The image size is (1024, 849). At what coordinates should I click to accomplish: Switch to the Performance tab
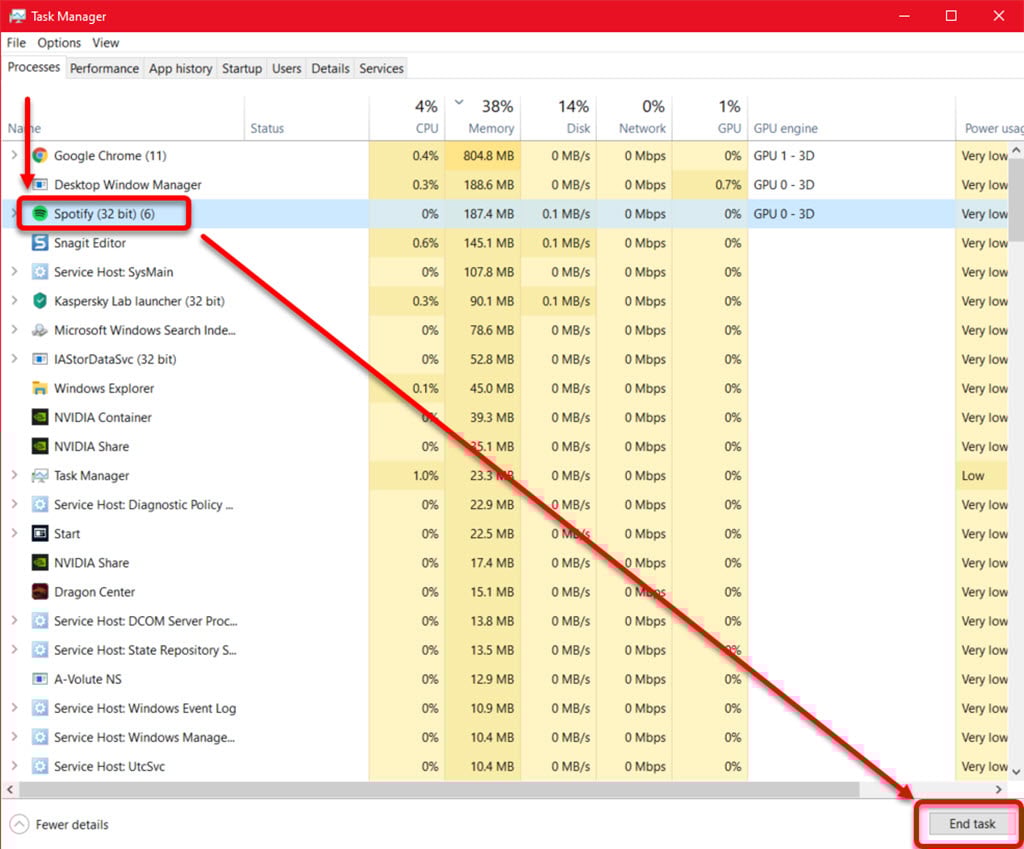pyautogui.click(x=104, y=69)
